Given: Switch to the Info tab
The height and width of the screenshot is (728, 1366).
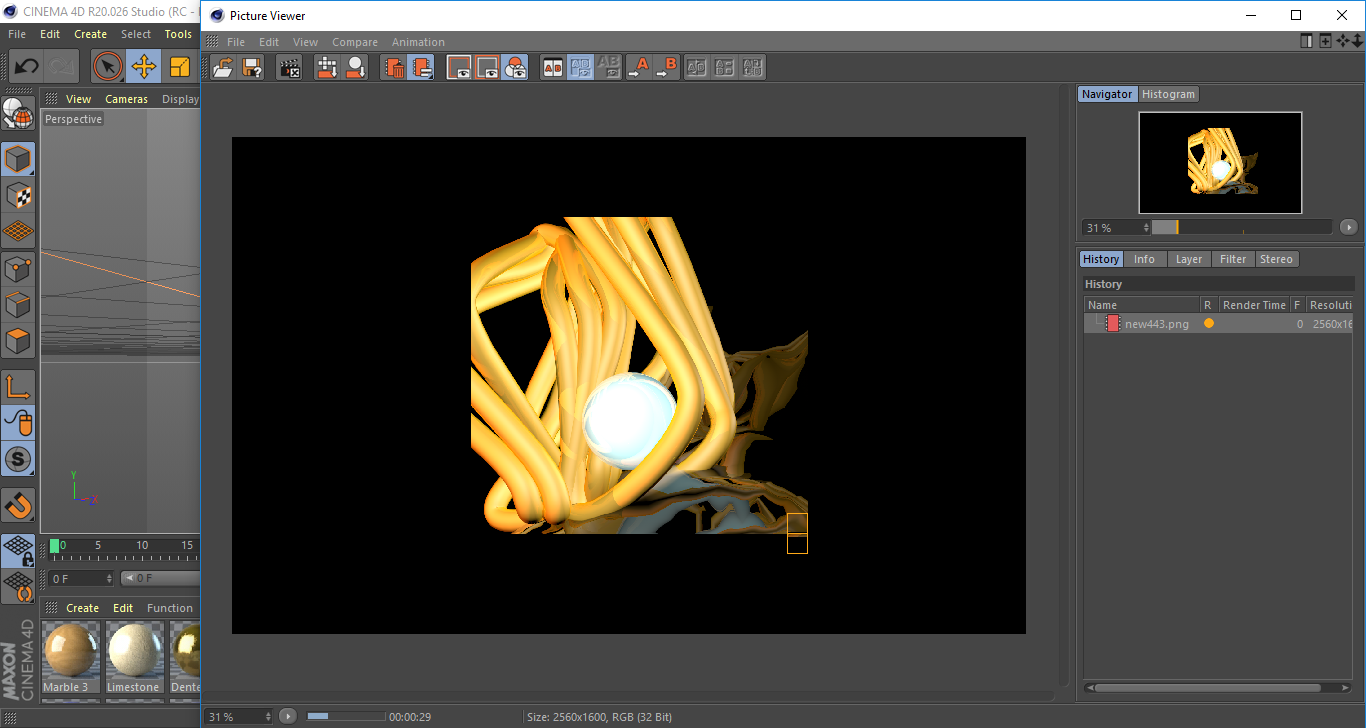Looking at the screenshot, I should tap(1144, 259).
